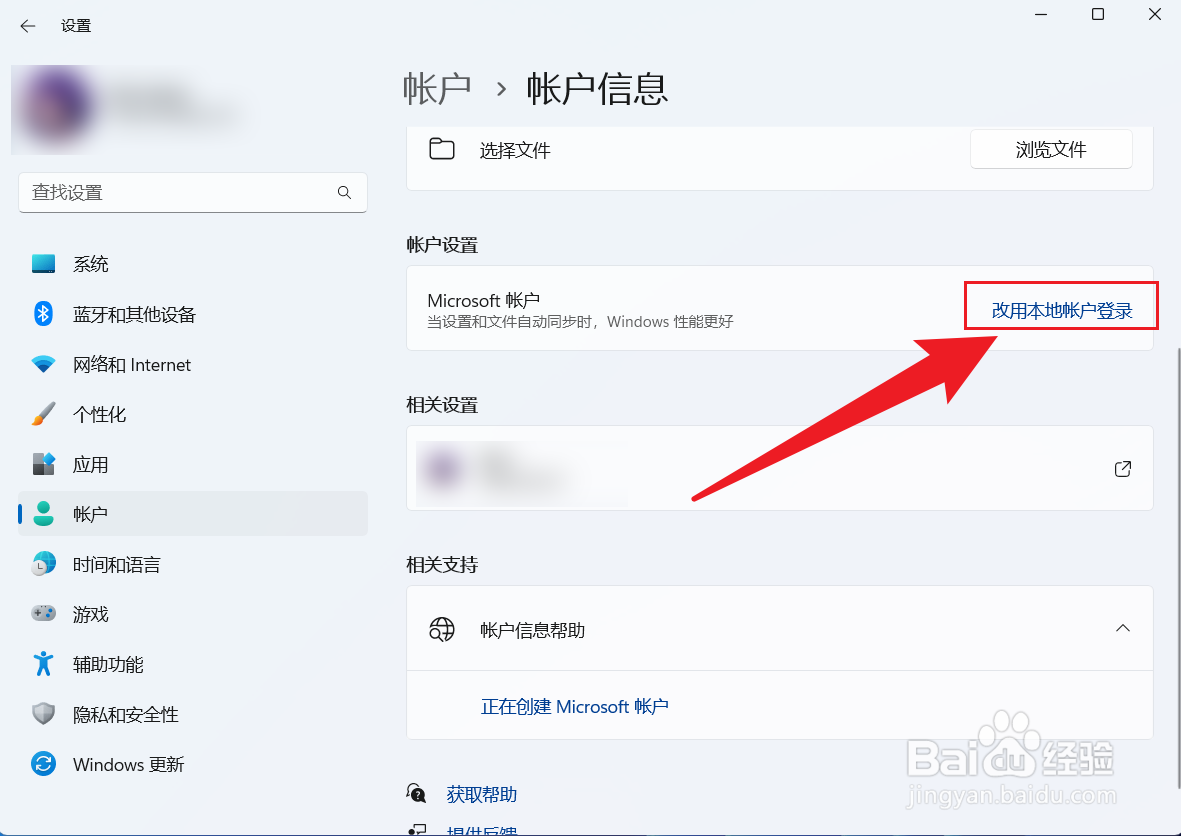Click the Gaming controller icon
The height and width of the screenshot is (836, 1181).
point(43,613)
